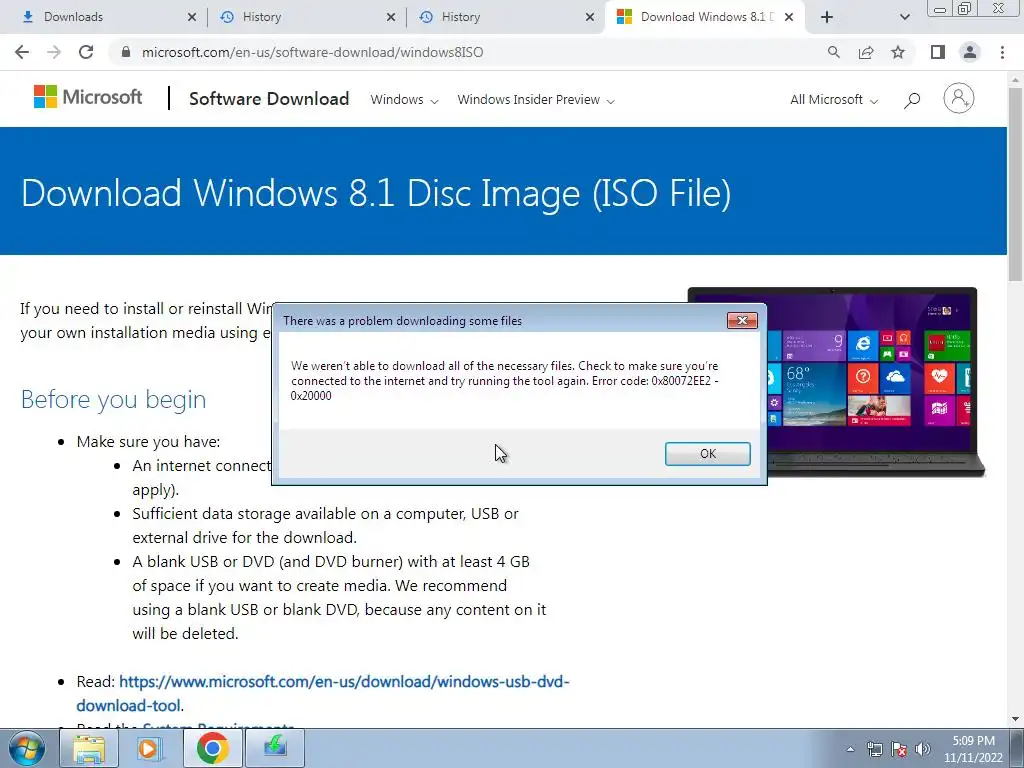Viewport: 1024px width, 768px height.
Task: Switch to the Downloads tab
Action: (104, 17)
